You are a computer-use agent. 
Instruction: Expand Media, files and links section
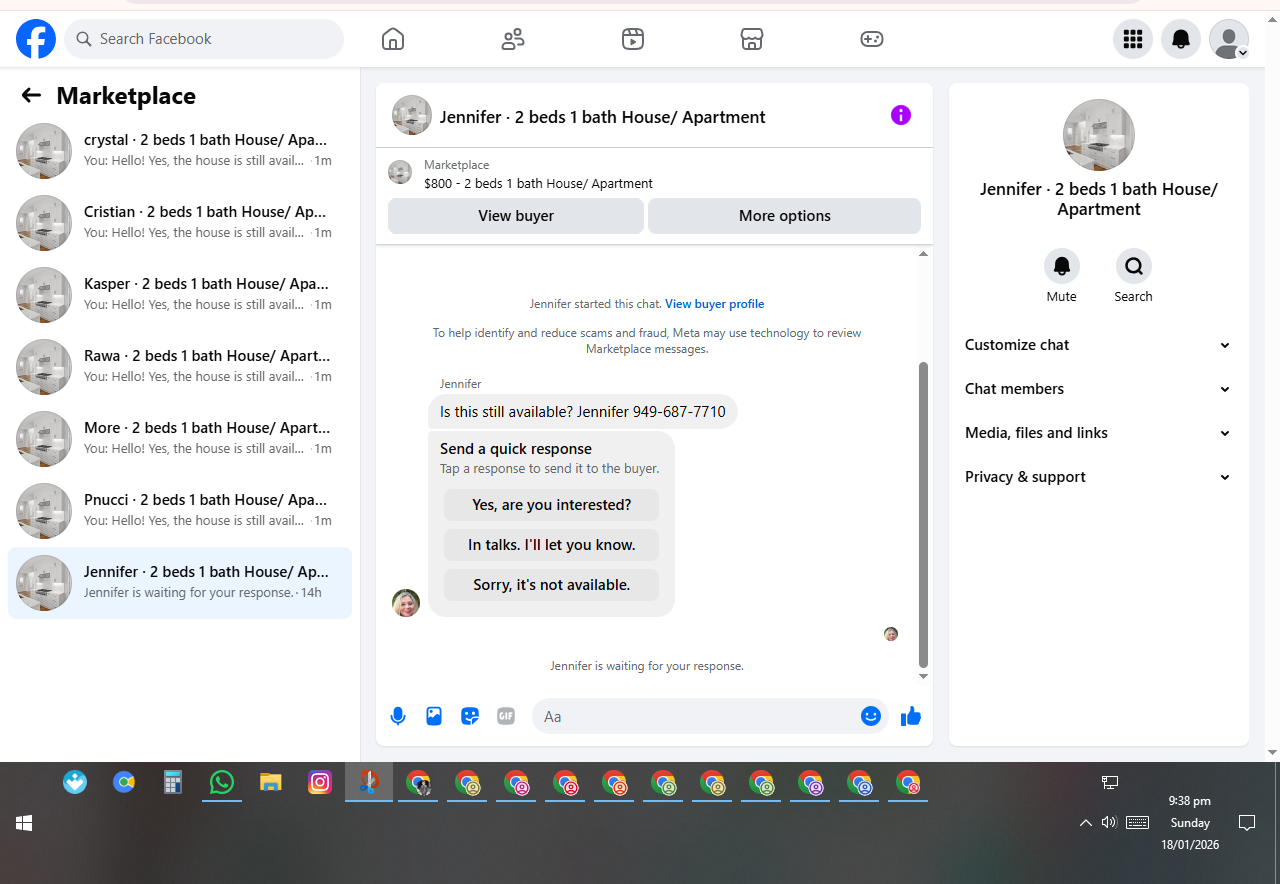[1098, 433]
